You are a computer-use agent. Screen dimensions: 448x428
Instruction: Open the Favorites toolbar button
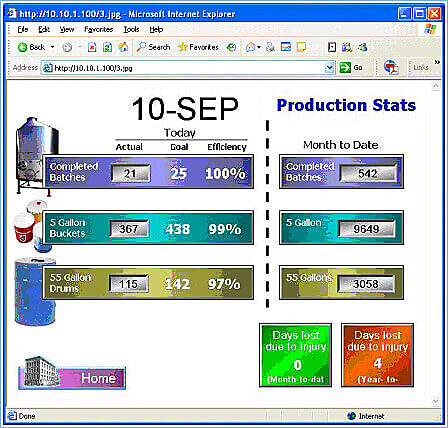(198, 47)
